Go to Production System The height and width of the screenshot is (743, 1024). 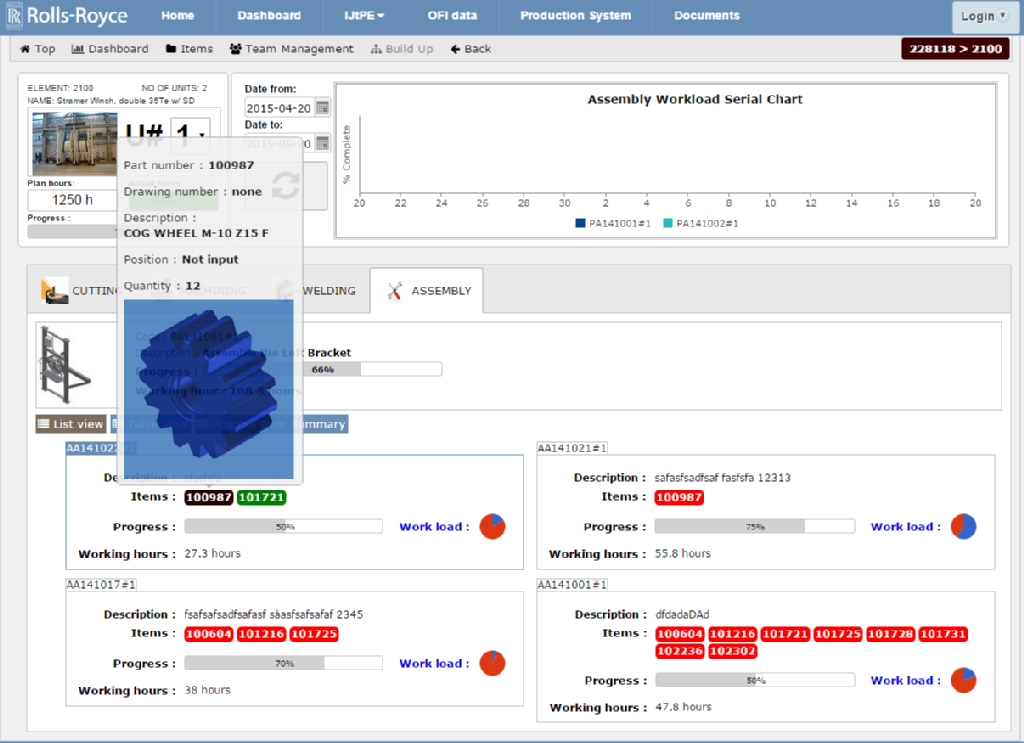(575, 16)
